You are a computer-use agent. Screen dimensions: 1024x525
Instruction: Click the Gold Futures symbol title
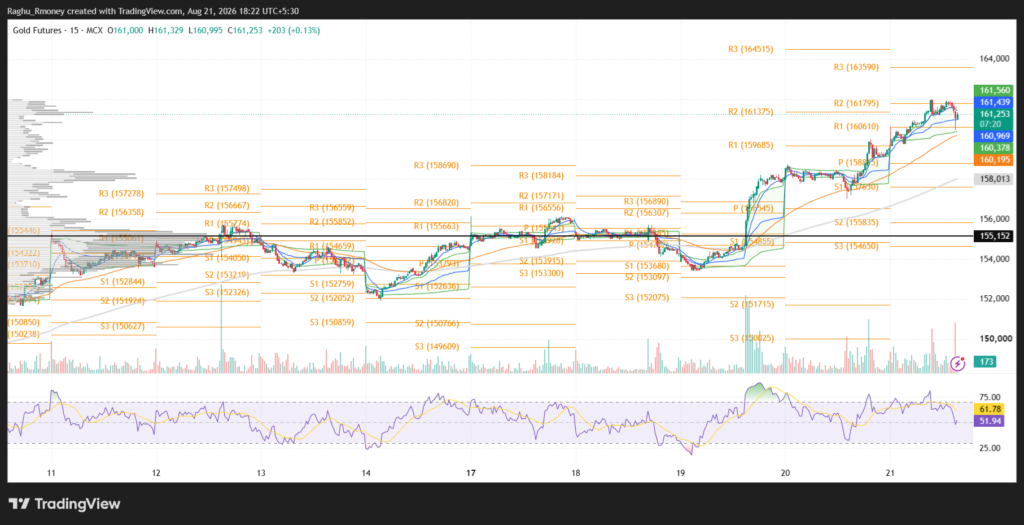37,30
